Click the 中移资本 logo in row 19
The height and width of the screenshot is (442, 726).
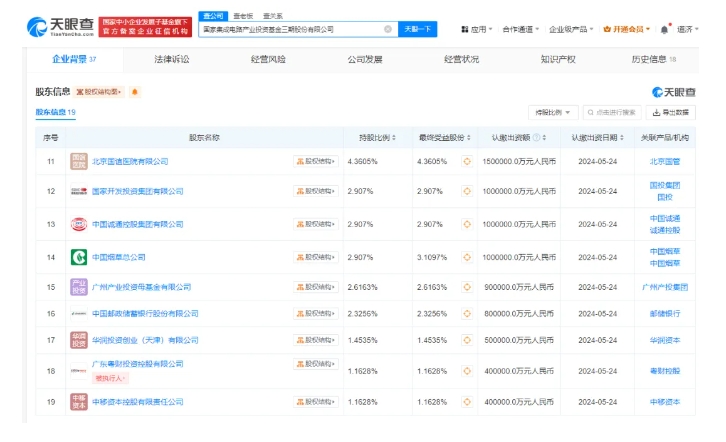[x=79, y=402]
